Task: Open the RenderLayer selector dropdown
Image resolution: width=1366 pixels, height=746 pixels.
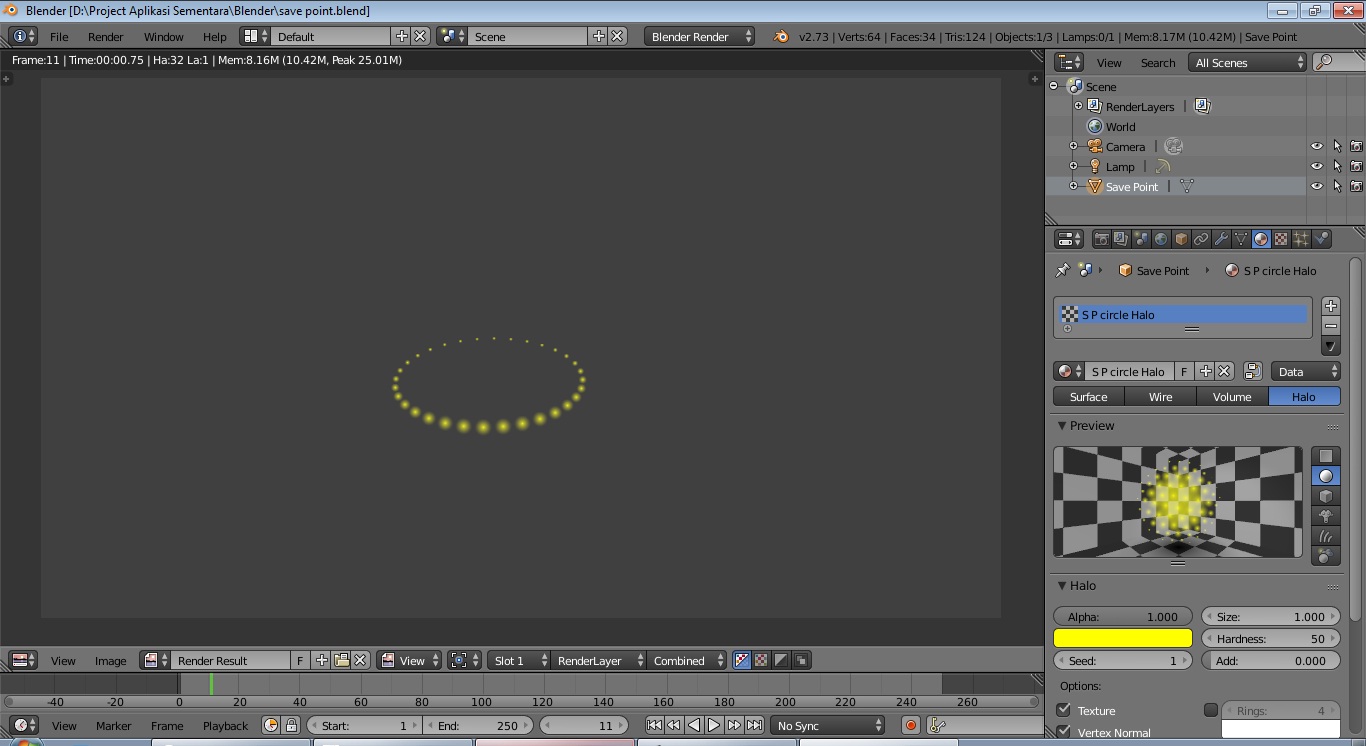Action: coord(598,660)
